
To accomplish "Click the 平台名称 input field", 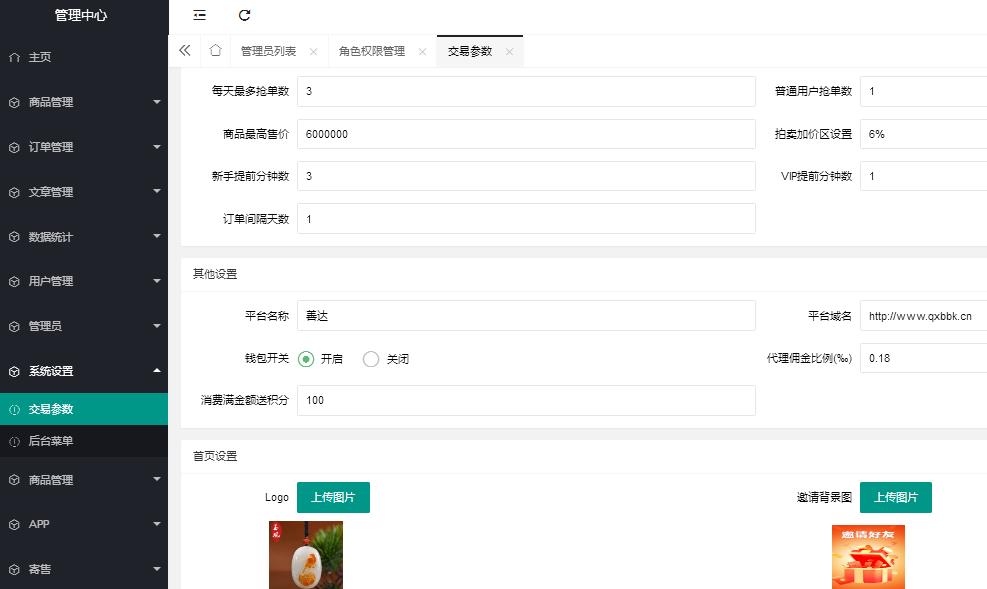I will [x=526, y=316].
